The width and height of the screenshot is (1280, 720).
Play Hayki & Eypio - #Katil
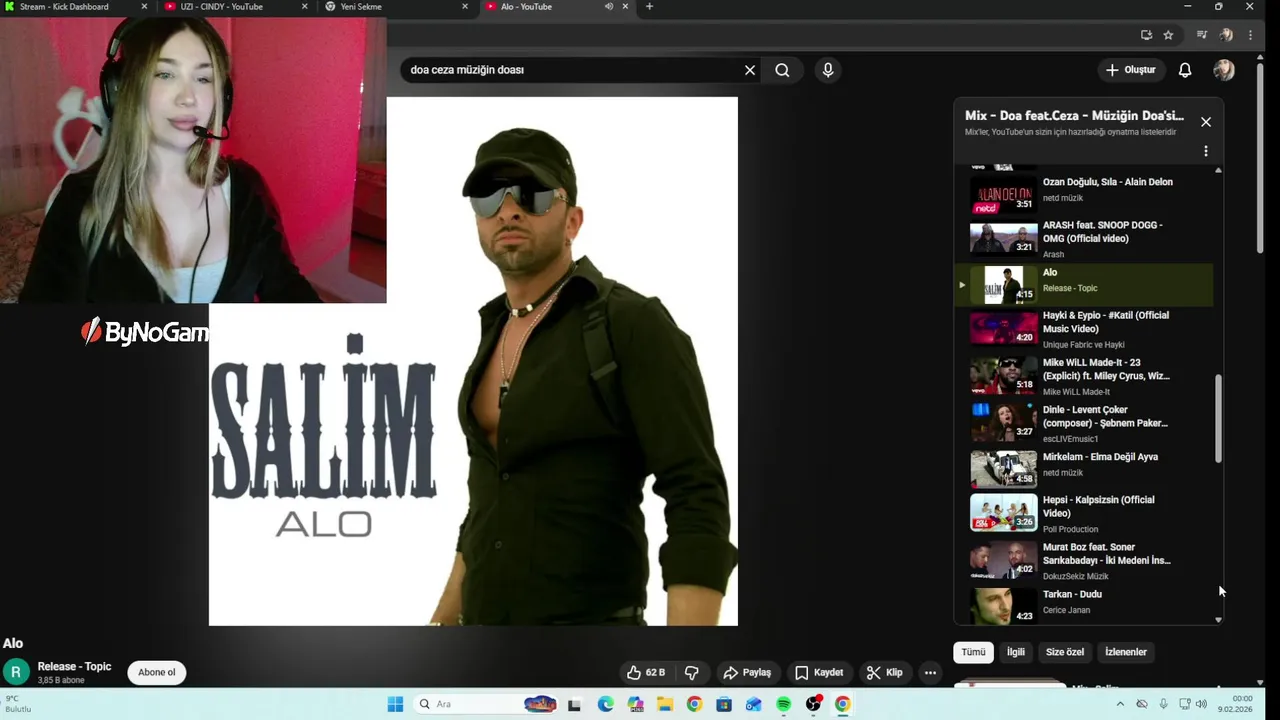[1084, 329]
